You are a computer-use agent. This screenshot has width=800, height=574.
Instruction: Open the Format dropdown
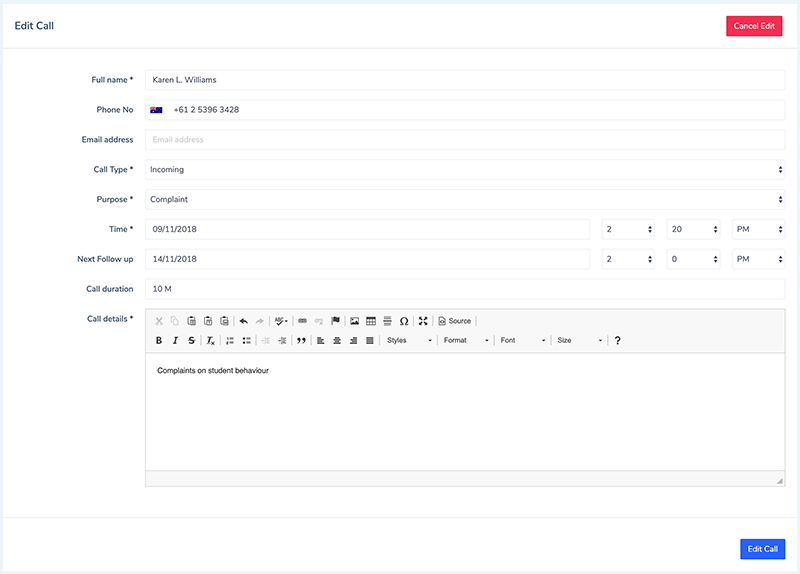coord(466,340)
